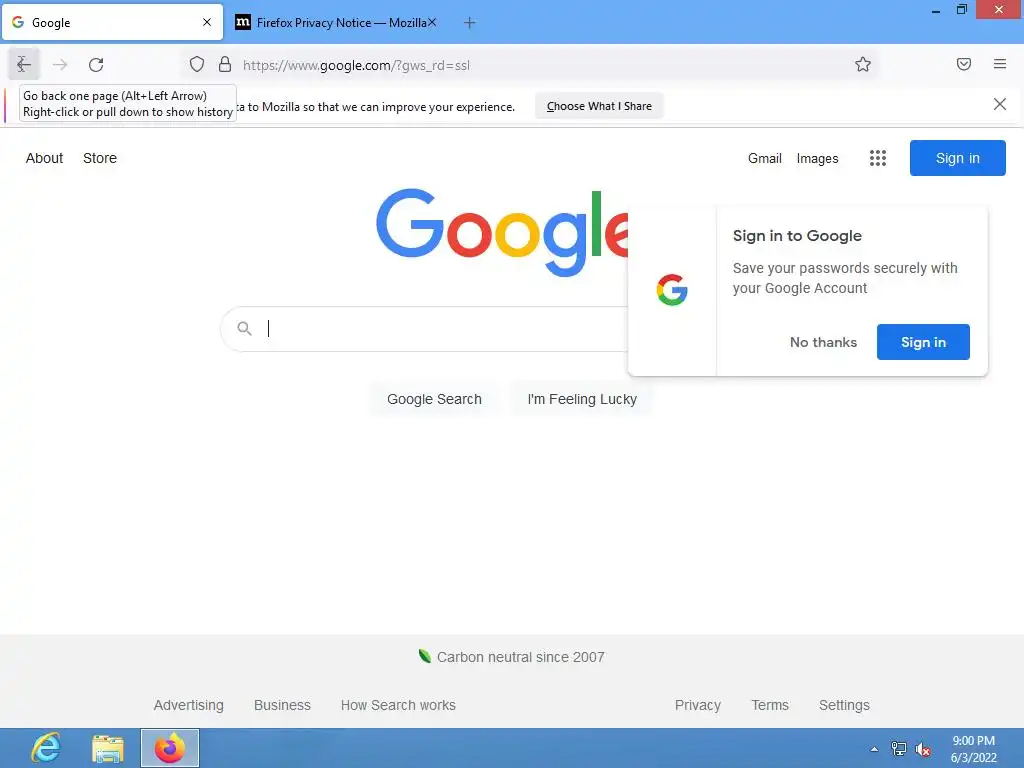Click the Sign in button in the page header

click(957, 158)
